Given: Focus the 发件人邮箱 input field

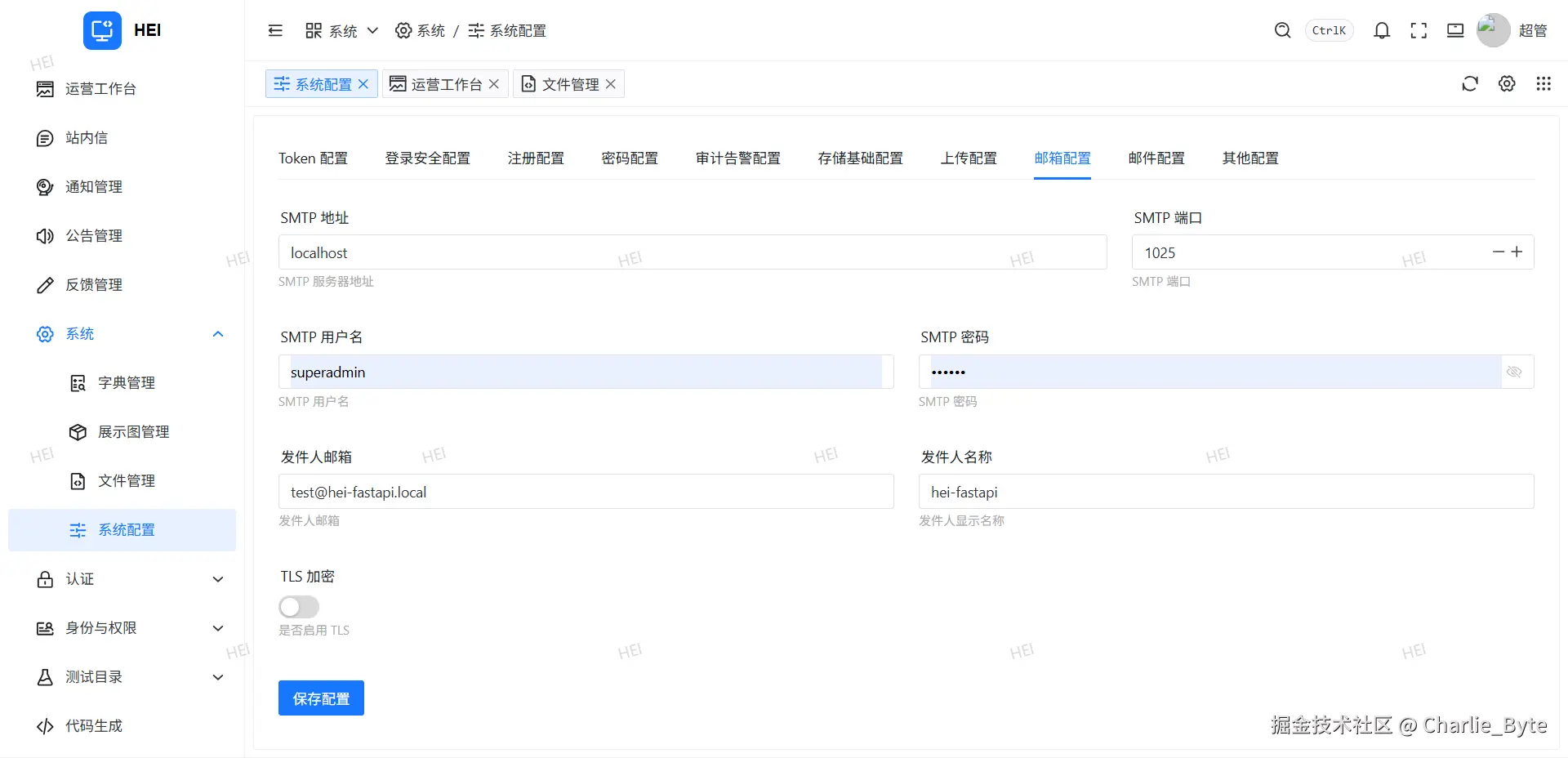Looking at the screenshot, I should tap(586, 492).
